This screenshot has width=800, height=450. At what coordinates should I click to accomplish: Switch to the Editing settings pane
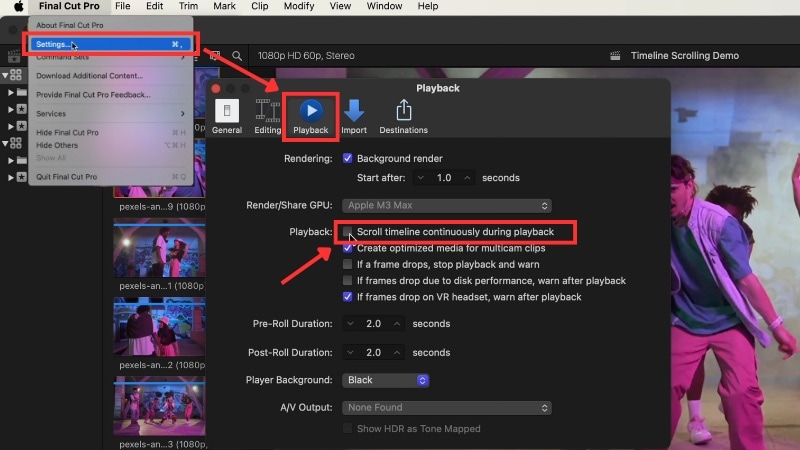point(267,117)
